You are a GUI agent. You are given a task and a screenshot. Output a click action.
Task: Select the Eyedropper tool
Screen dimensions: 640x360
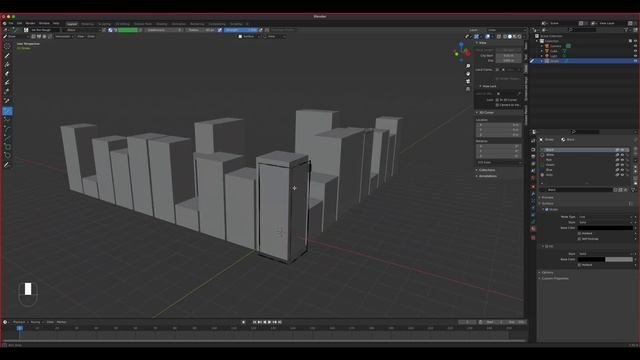(x=7, y=101)
